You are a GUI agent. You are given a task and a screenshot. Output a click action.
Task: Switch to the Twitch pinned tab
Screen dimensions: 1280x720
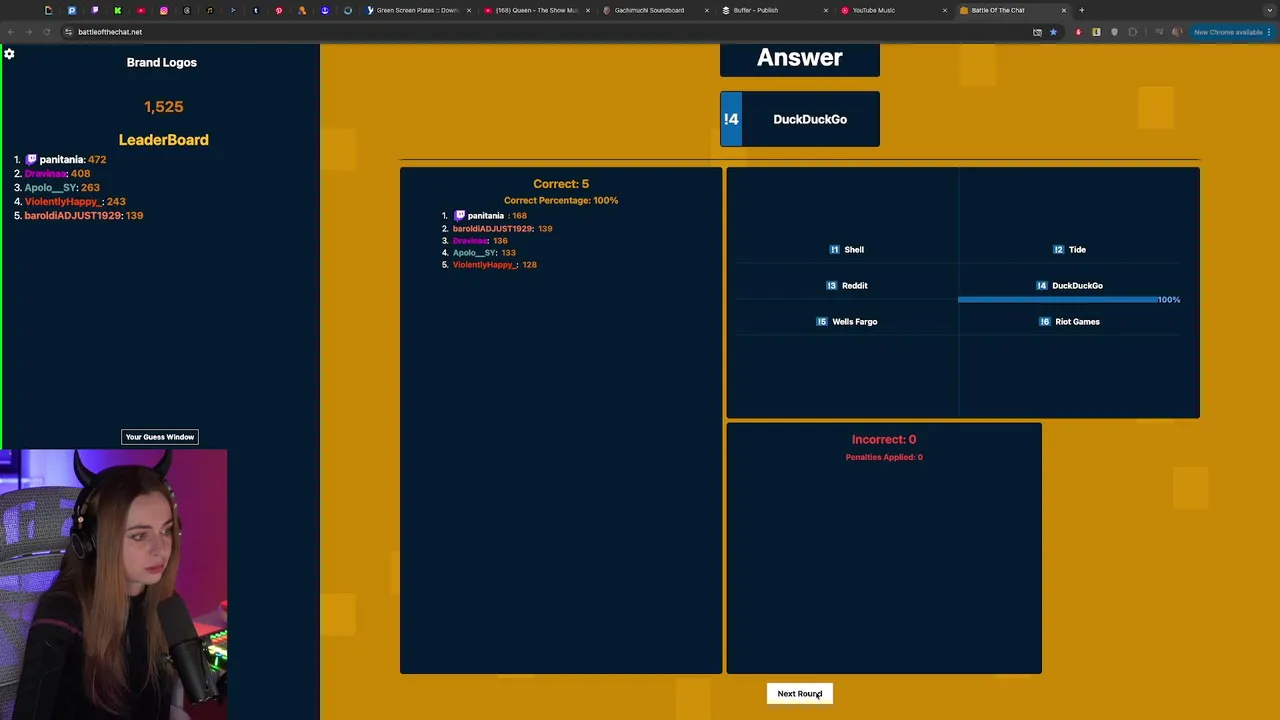[x=95, y=10]
